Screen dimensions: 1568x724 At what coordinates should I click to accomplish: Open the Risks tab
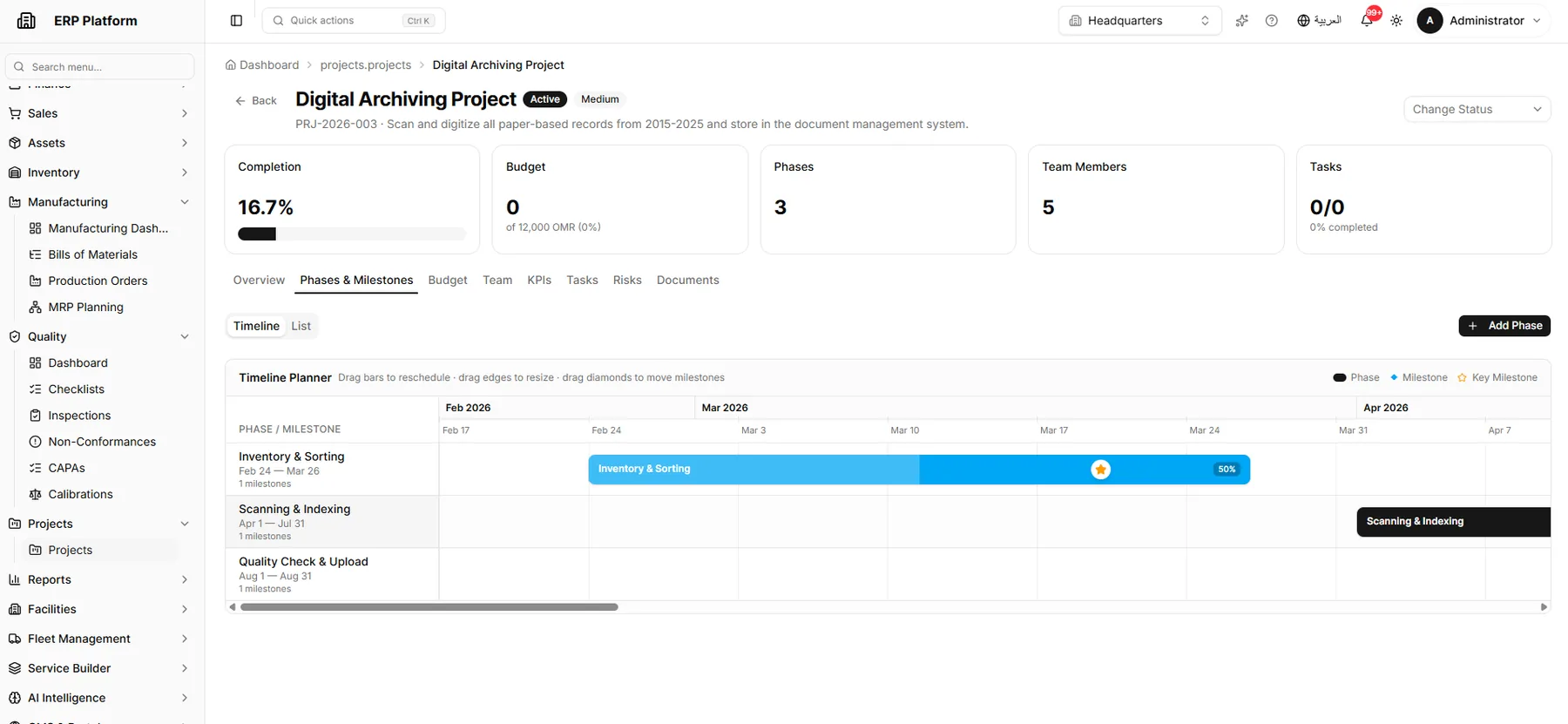coord(627,280)
